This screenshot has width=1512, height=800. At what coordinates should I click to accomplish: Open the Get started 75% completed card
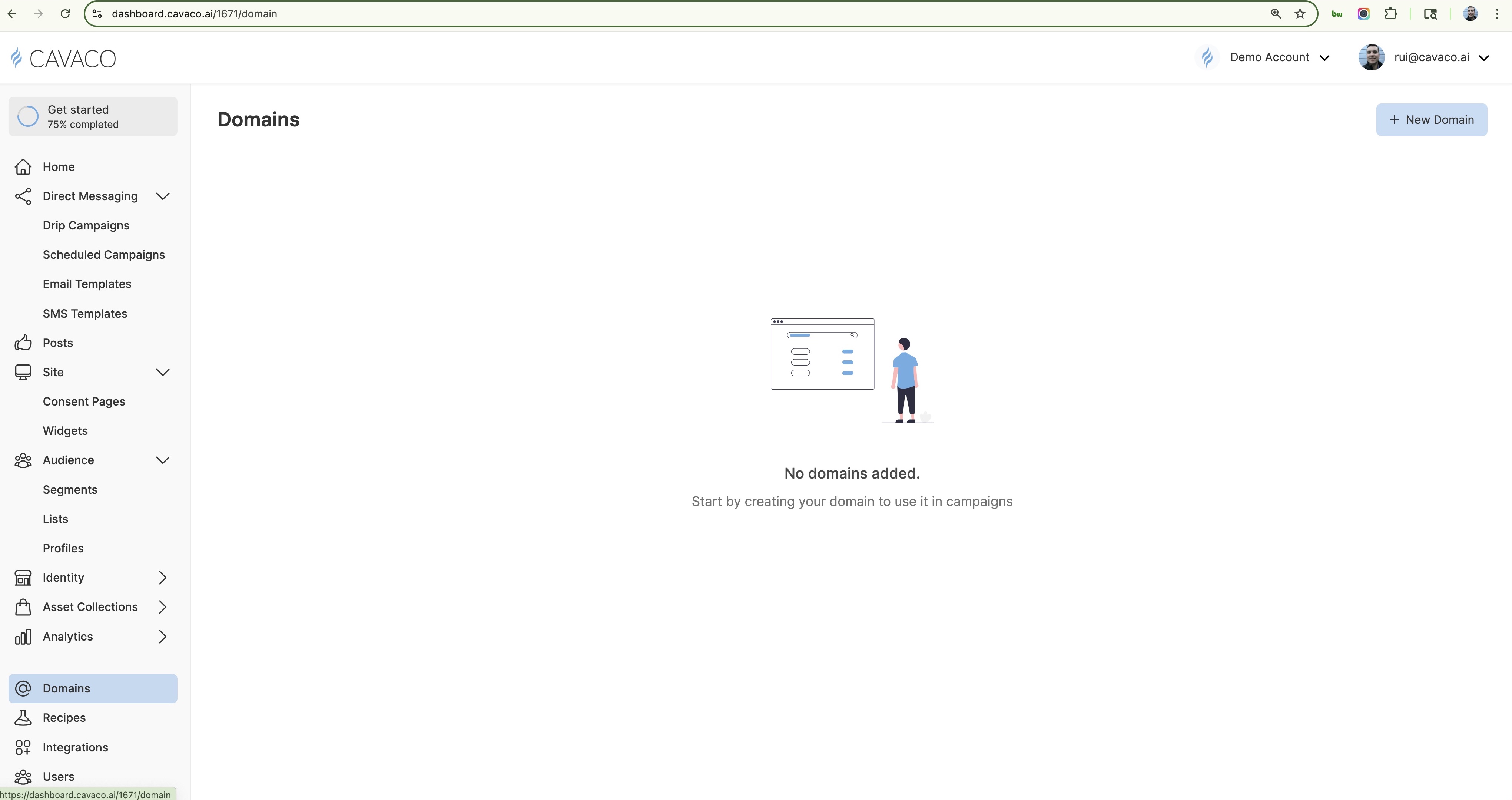click(93, 116)
